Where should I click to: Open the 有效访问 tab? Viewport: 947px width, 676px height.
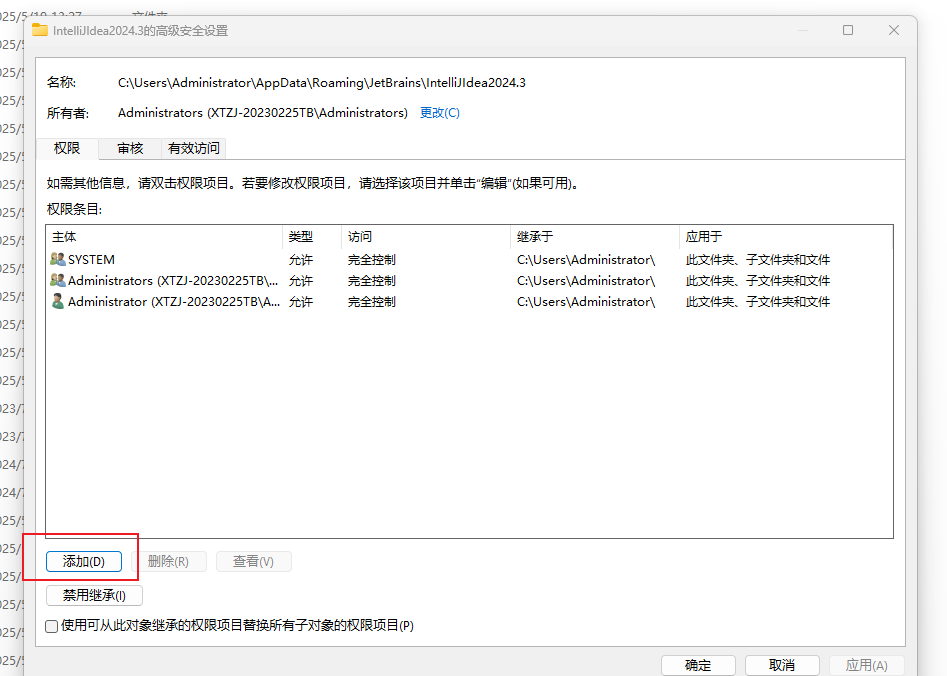point(193,148)
